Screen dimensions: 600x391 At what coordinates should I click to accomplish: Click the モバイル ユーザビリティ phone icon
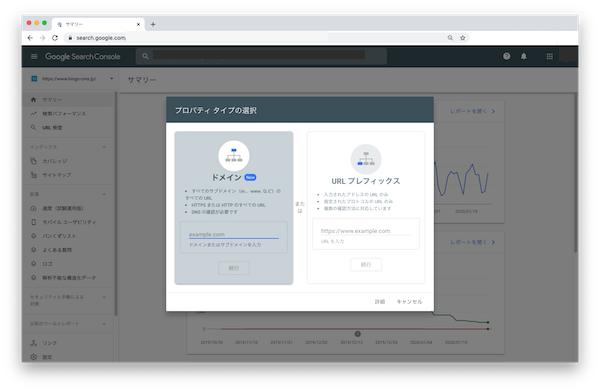(33, 222)
